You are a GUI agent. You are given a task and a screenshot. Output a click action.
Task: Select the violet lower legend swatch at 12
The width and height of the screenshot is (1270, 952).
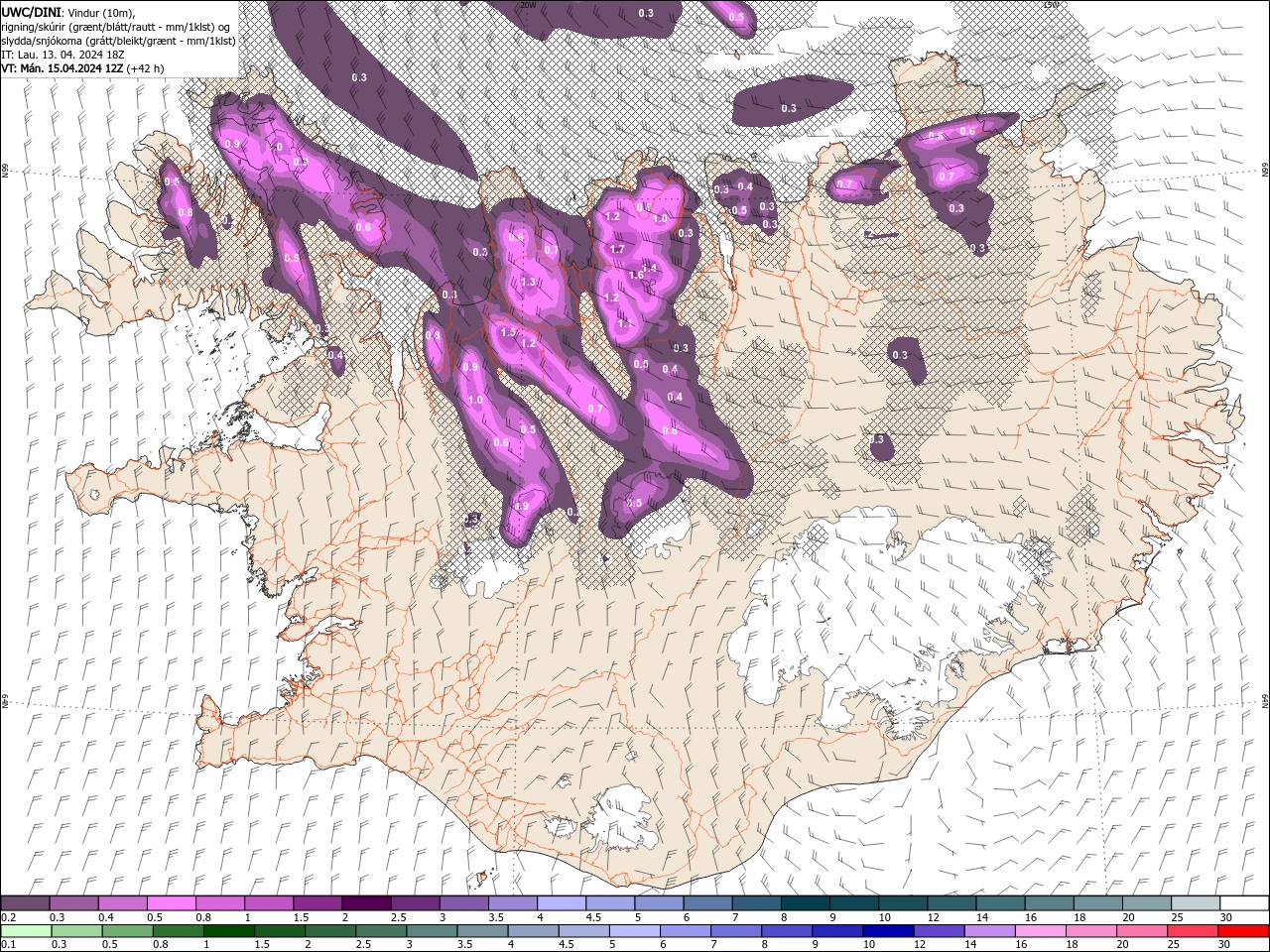click(939, 931)
